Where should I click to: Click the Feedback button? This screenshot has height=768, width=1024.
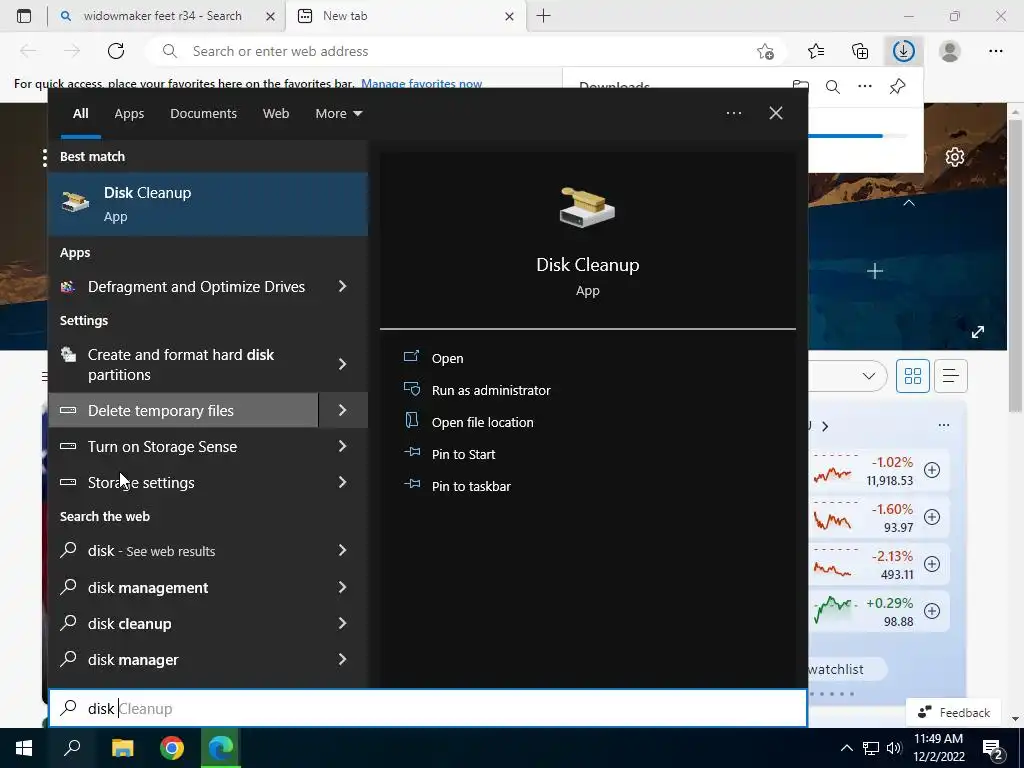953,712
